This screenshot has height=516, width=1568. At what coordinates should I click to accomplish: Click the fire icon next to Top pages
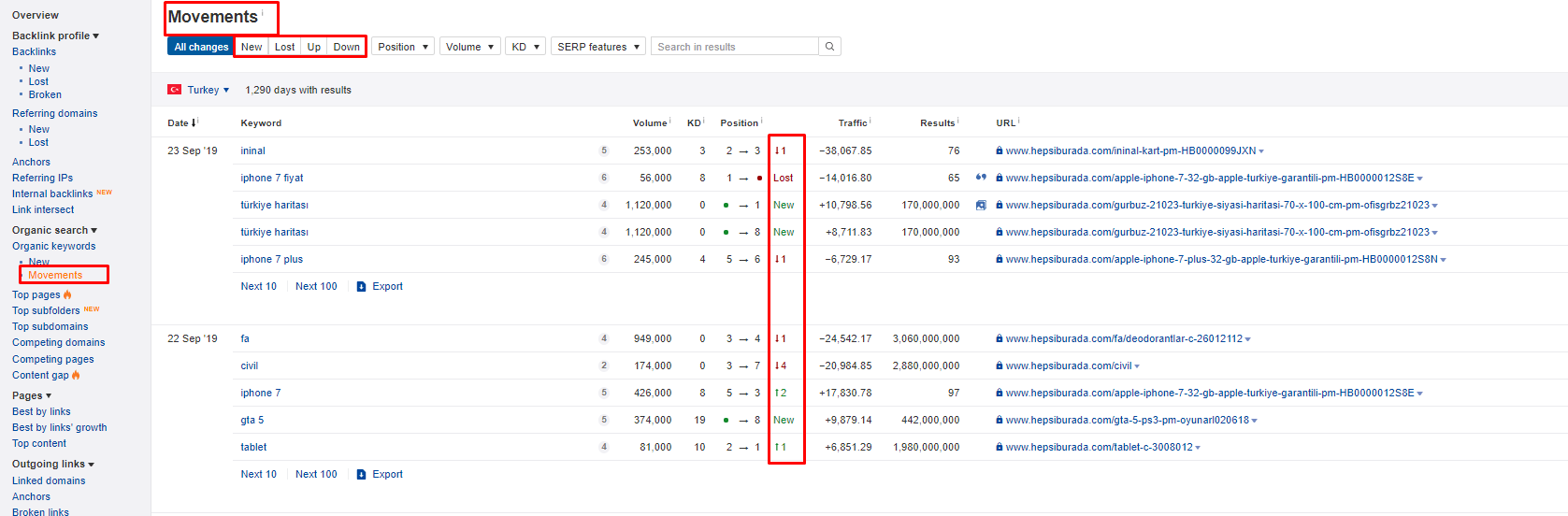(67, 294)
